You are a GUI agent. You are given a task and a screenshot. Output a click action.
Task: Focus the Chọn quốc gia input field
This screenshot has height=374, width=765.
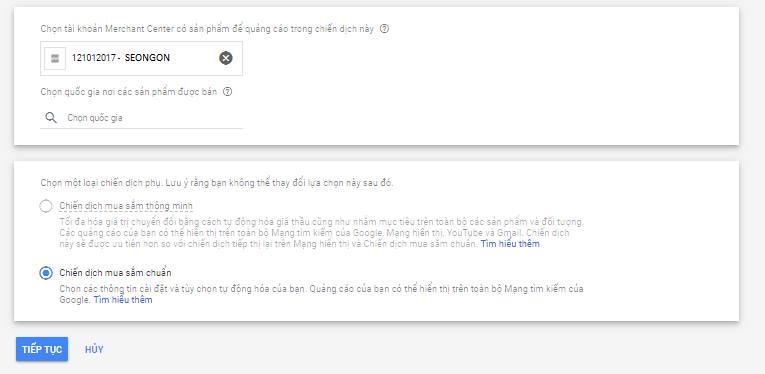(141, 118)
